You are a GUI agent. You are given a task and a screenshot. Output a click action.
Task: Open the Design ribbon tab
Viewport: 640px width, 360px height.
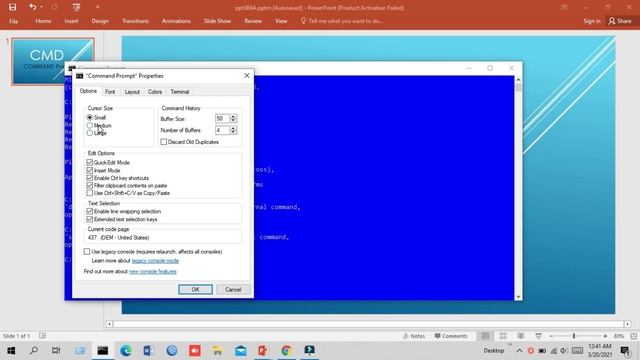(x=100, y=21)
